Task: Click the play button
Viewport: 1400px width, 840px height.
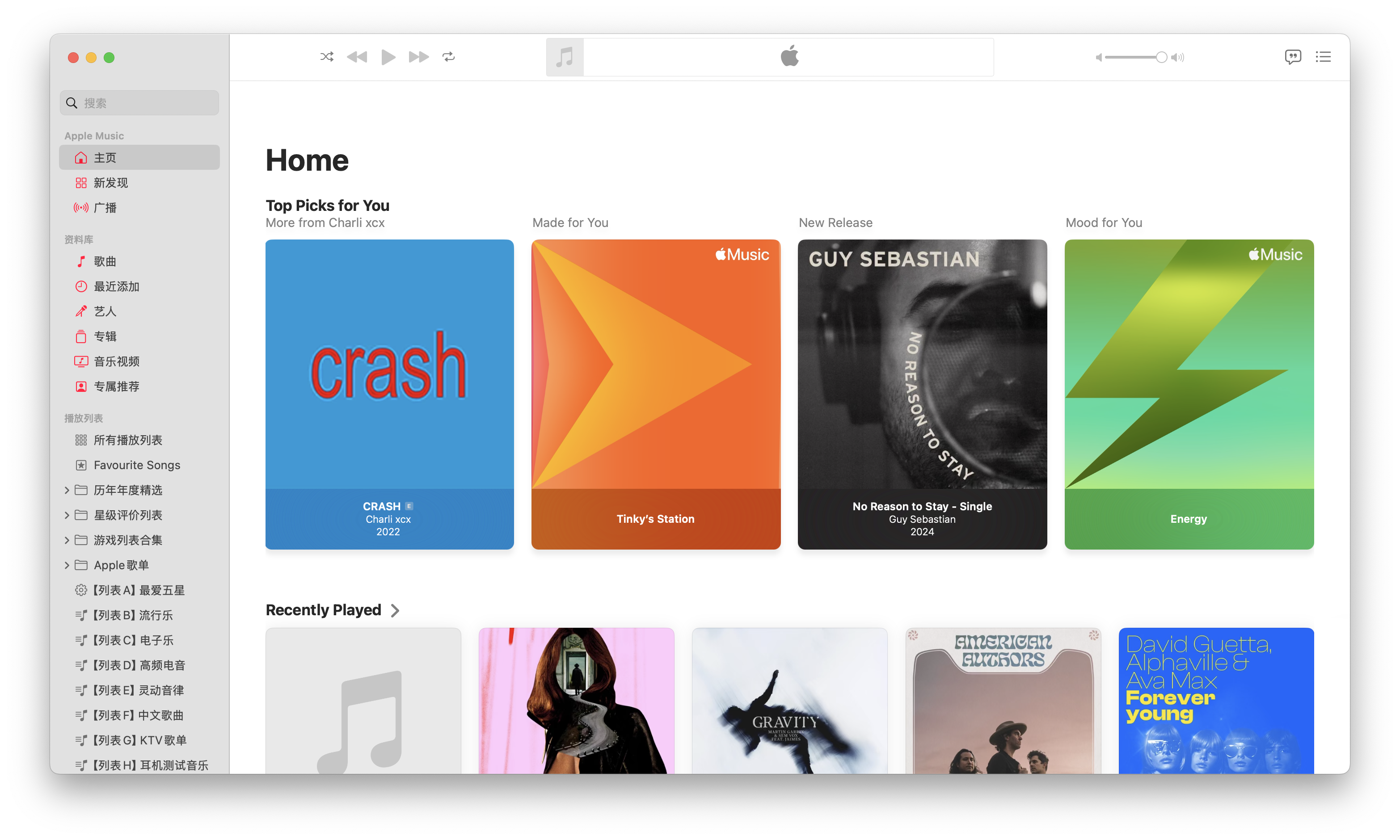Action: click(388, 57)
